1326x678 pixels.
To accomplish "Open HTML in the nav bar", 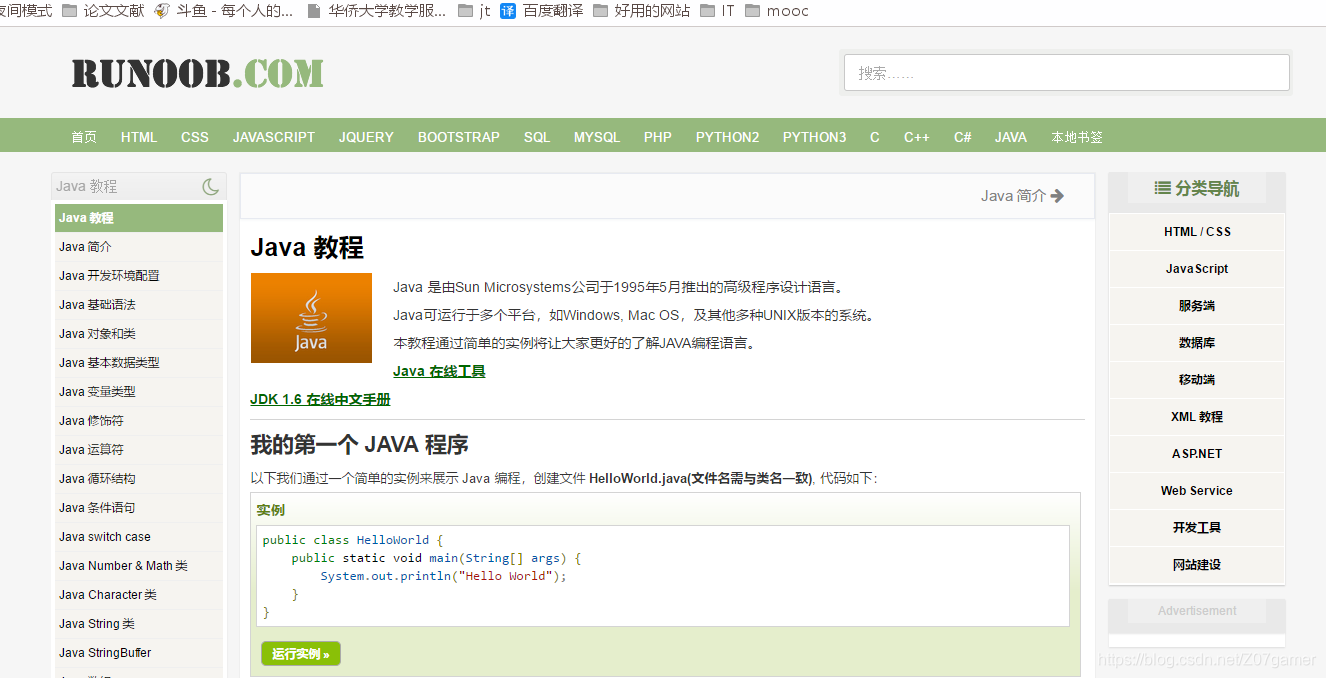I will [x=139, y=137].
